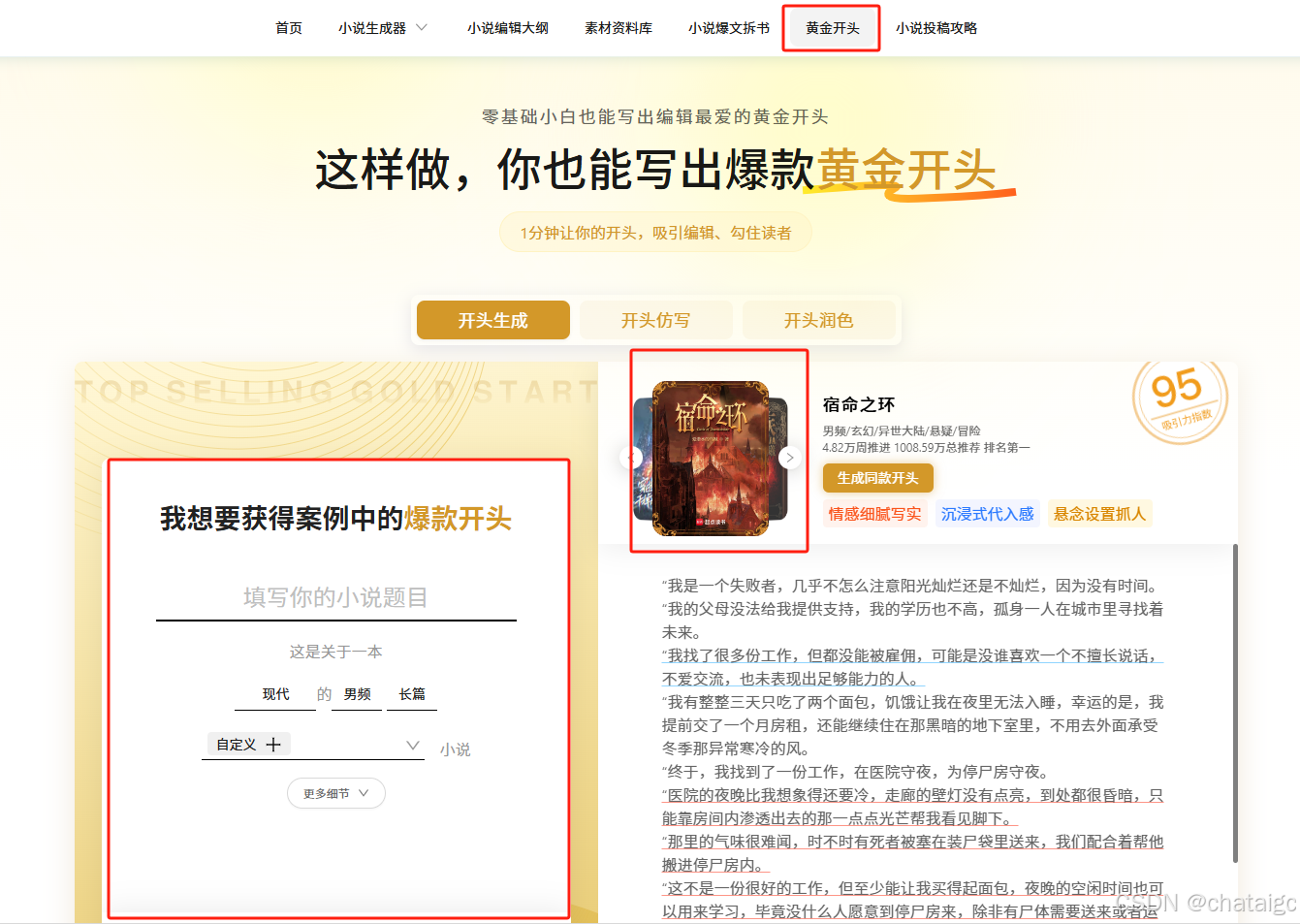Open 小说投稿攻略 navigation item

coord(936,28)
